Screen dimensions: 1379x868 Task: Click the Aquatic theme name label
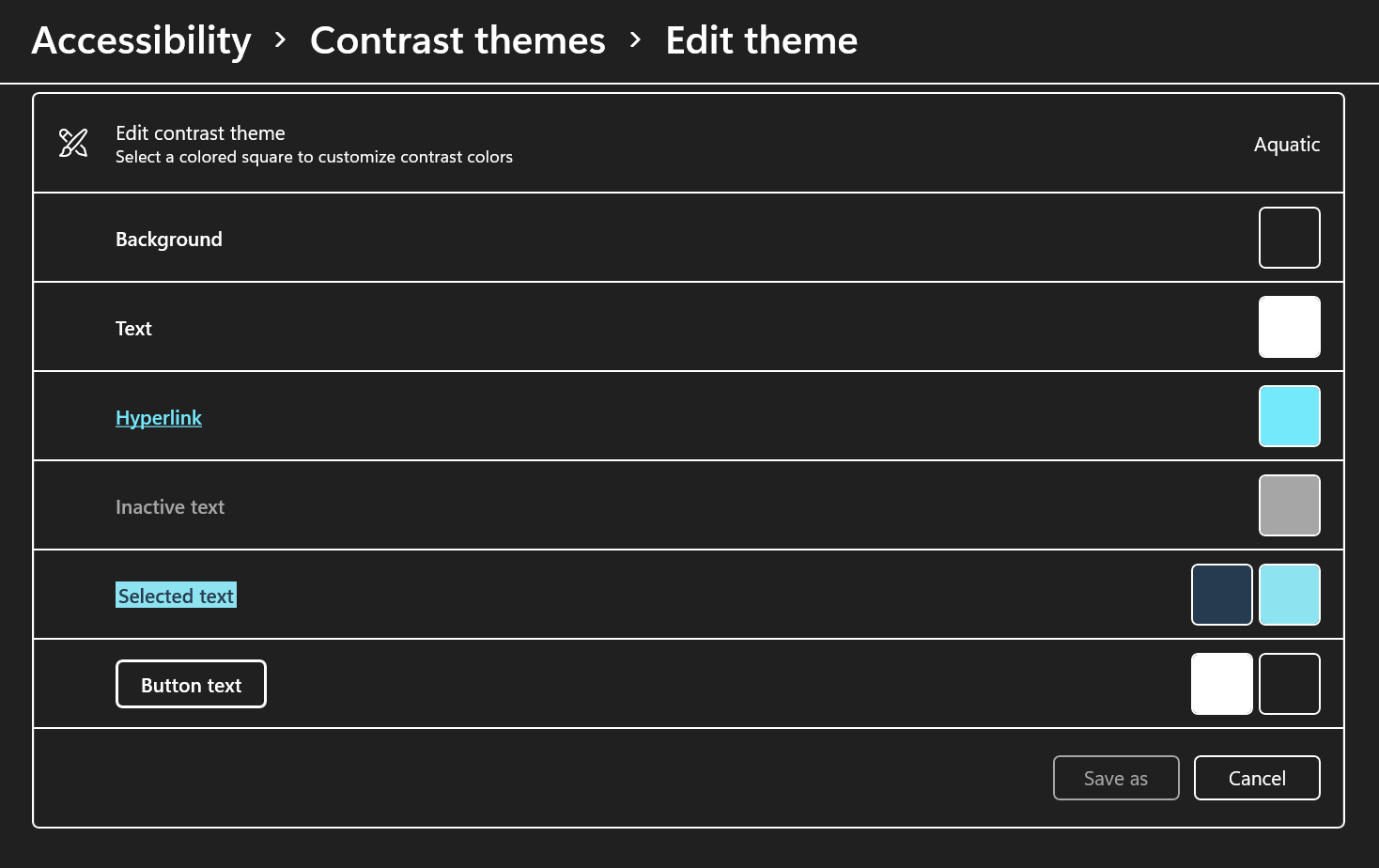(x=1287, y=145)
